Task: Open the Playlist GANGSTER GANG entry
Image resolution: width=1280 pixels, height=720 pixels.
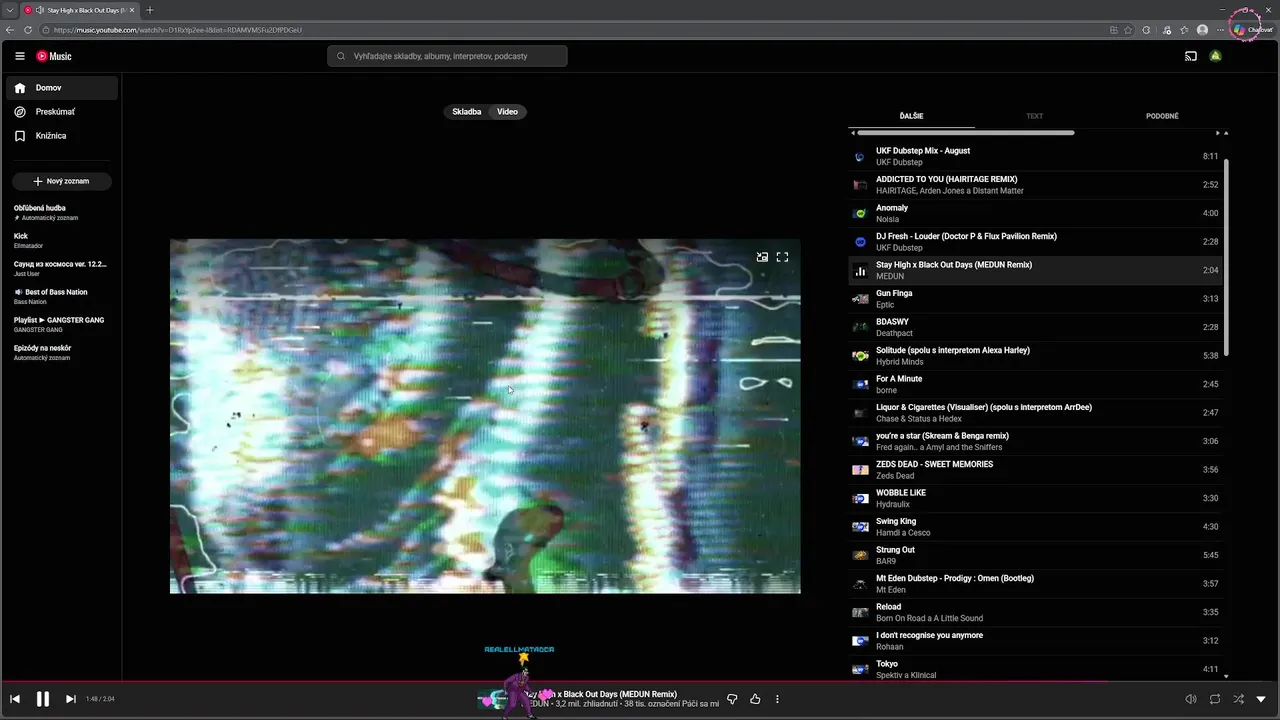Action: (61, 324)
